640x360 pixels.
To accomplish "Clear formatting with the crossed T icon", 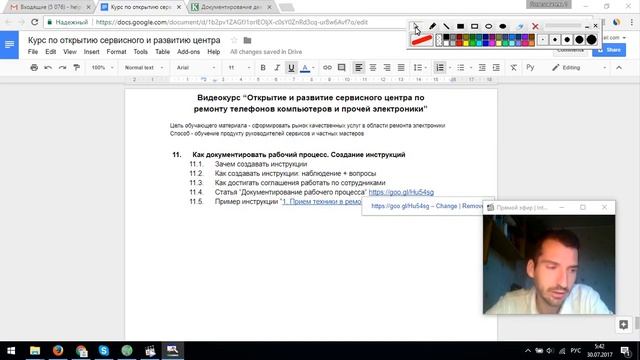I will click(513, 67).
